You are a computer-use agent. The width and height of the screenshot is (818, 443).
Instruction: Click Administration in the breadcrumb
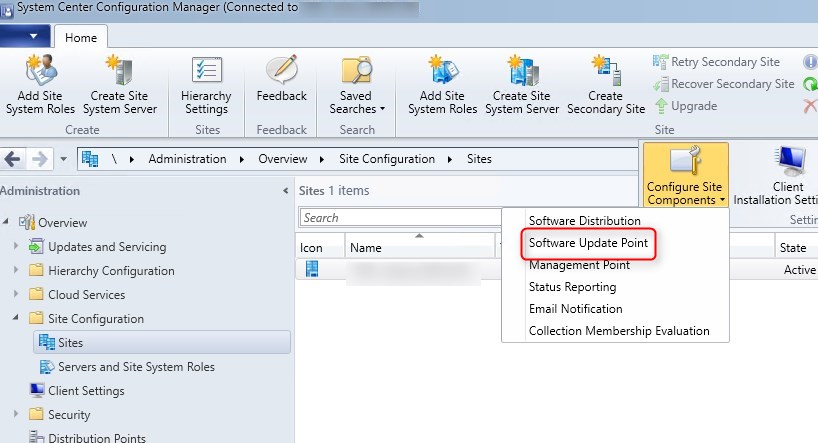pyautogui.click(x=187, y=159)
